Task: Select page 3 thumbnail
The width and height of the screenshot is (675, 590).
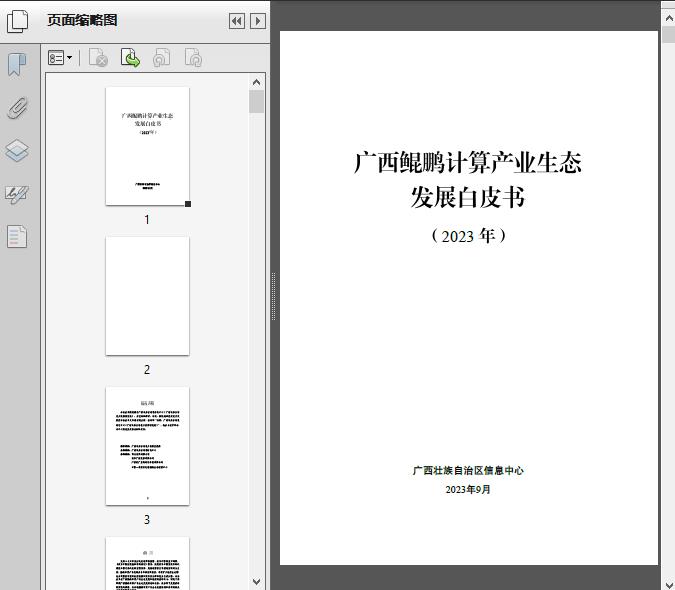Action: 147,446
